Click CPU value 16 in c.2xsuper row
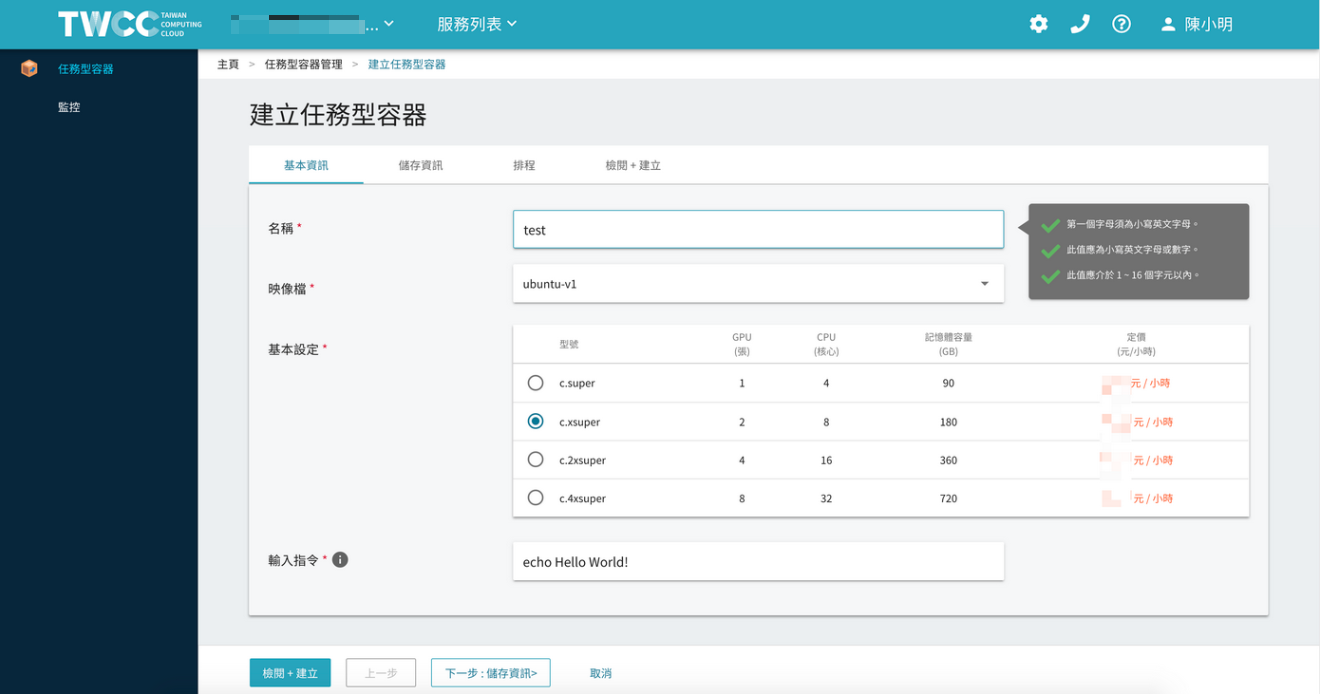This screenshot has height=694, width=1320. coord(826,460)
